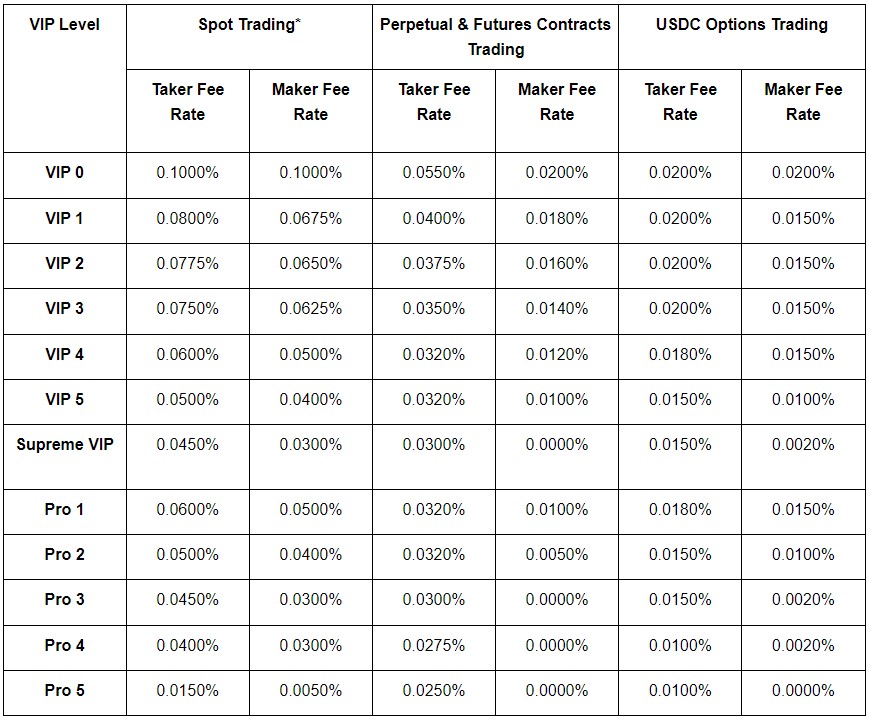Image resolution: width=869 pixels, height=718 pixels.
Task: Click the Perpetual & Futures Contracts Trading header
Action: point(495,37)
